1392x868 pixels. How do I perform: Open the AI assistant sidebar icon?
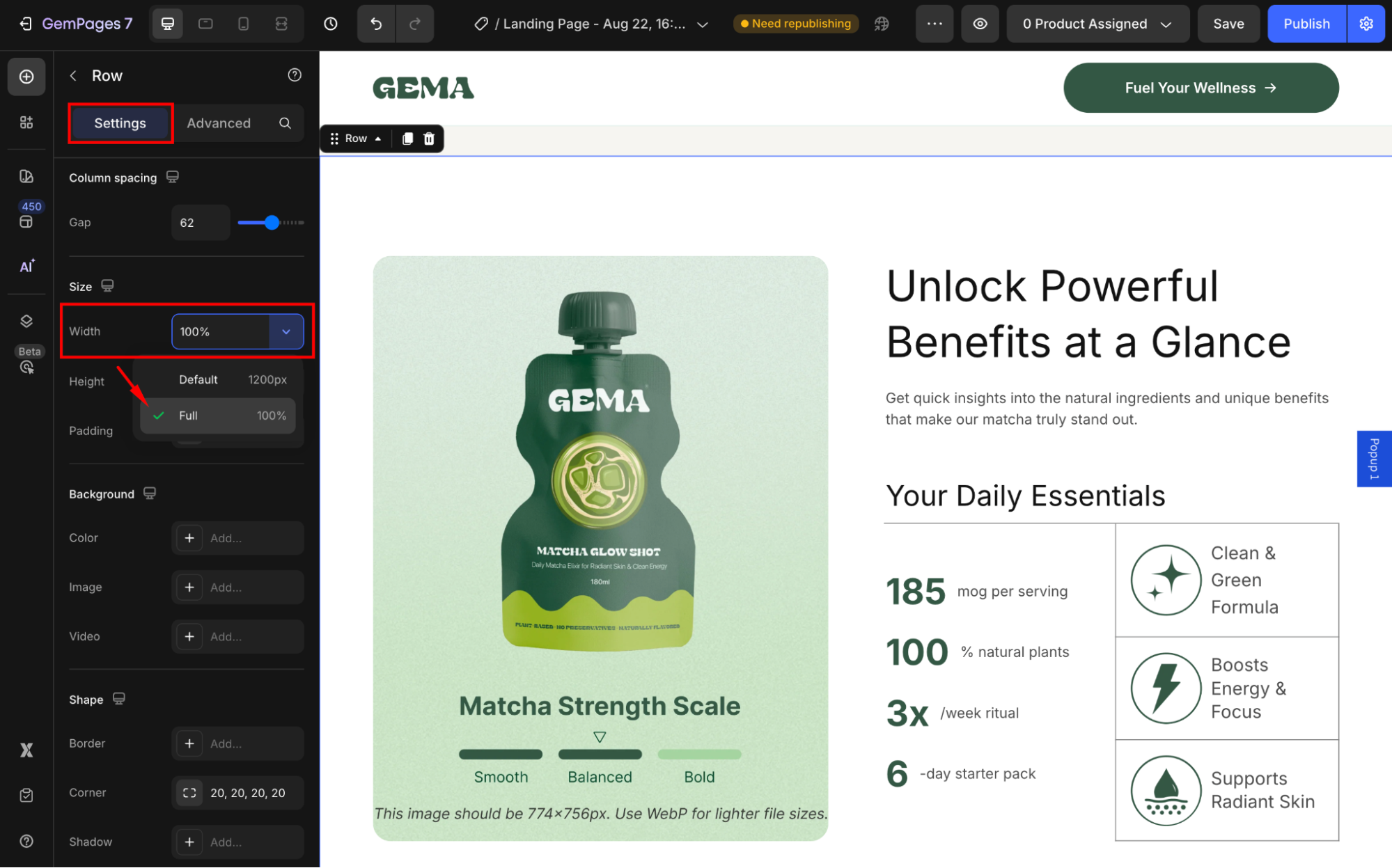pyautogui.click(x=26, y=267)
